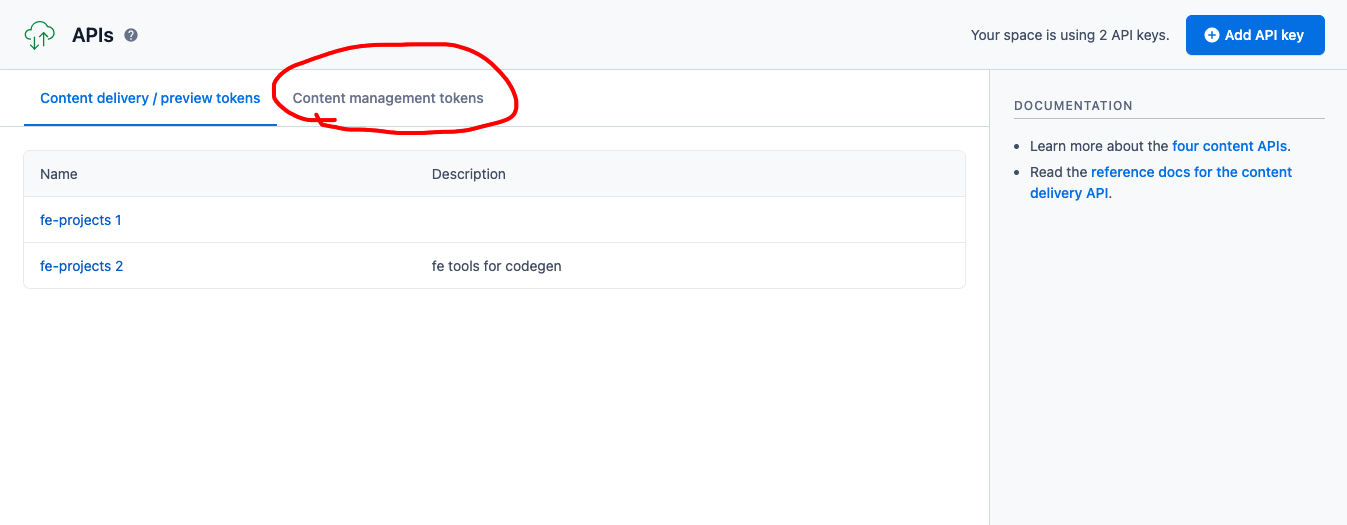Click the 'Read the' documentation text
Image resolution: width=1347 pixels, height=525 pixels.
click(1058, 172)
